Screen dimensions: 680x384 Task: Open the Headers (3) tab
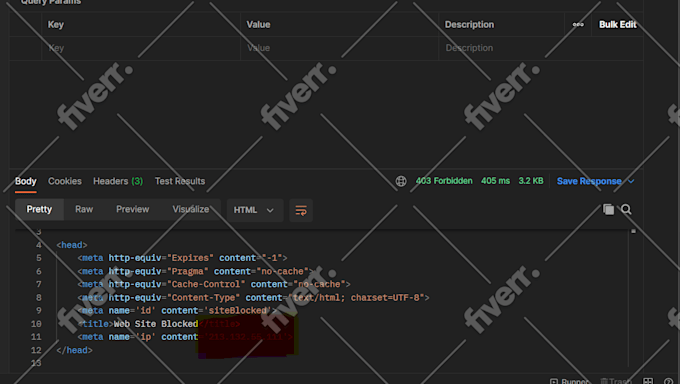pyautogui.click(x=118, y=181)
